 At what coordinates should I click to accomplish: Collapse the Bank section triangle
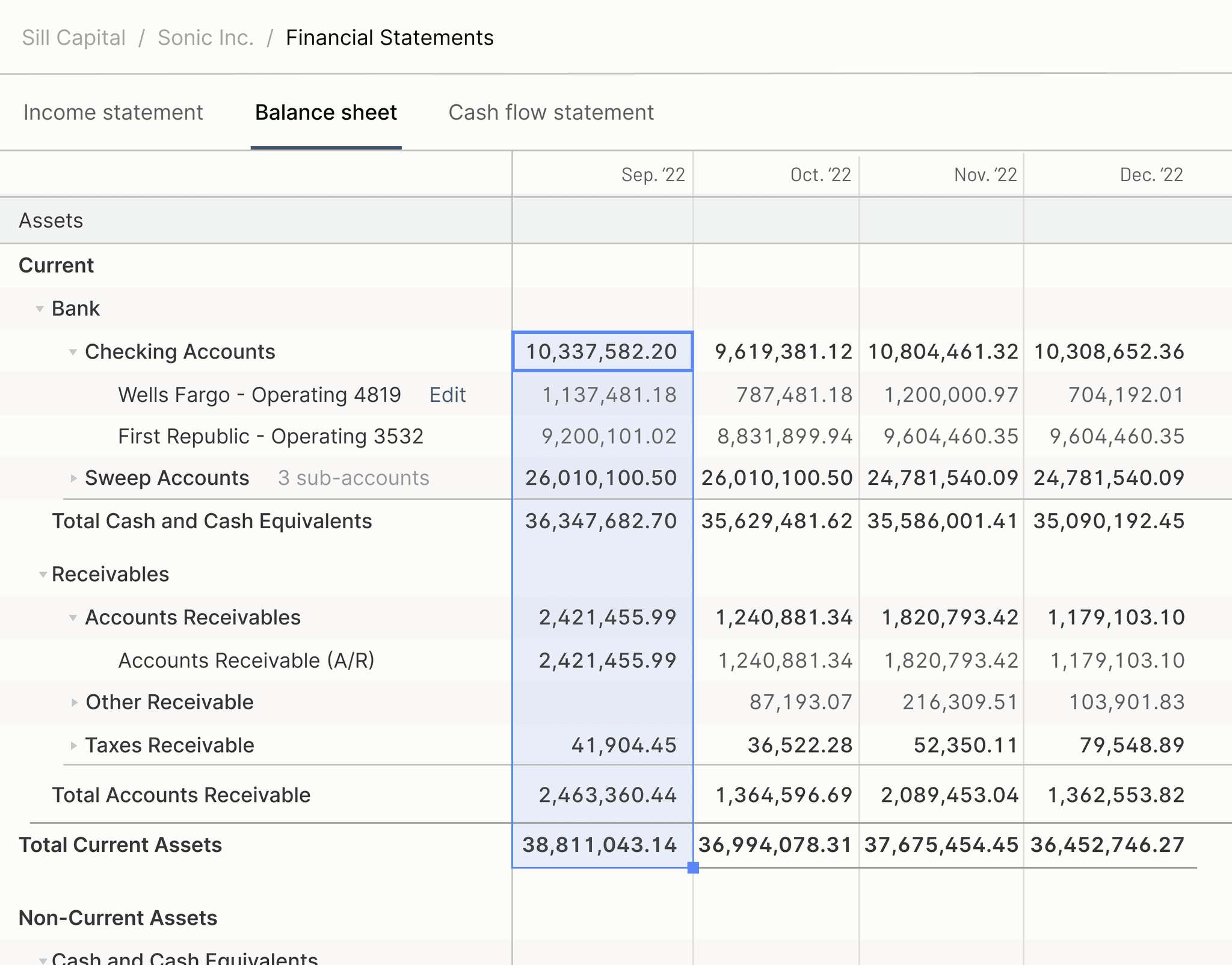(x=40, y=309)
